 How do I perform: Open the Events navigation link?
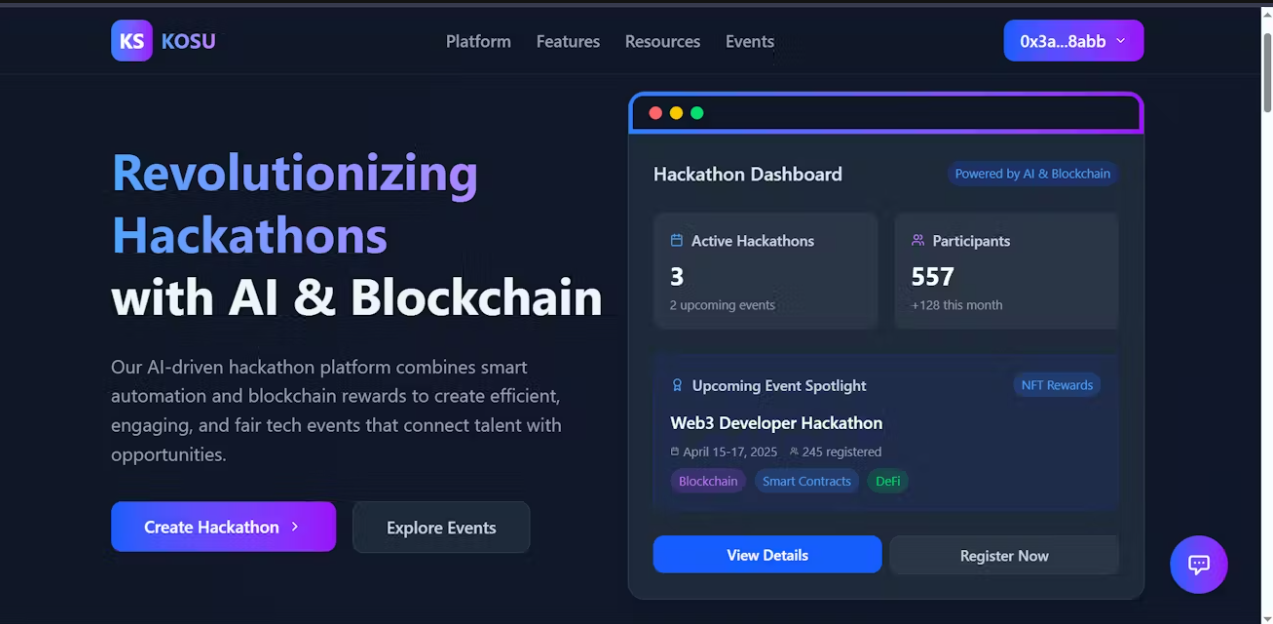[750, 41]
